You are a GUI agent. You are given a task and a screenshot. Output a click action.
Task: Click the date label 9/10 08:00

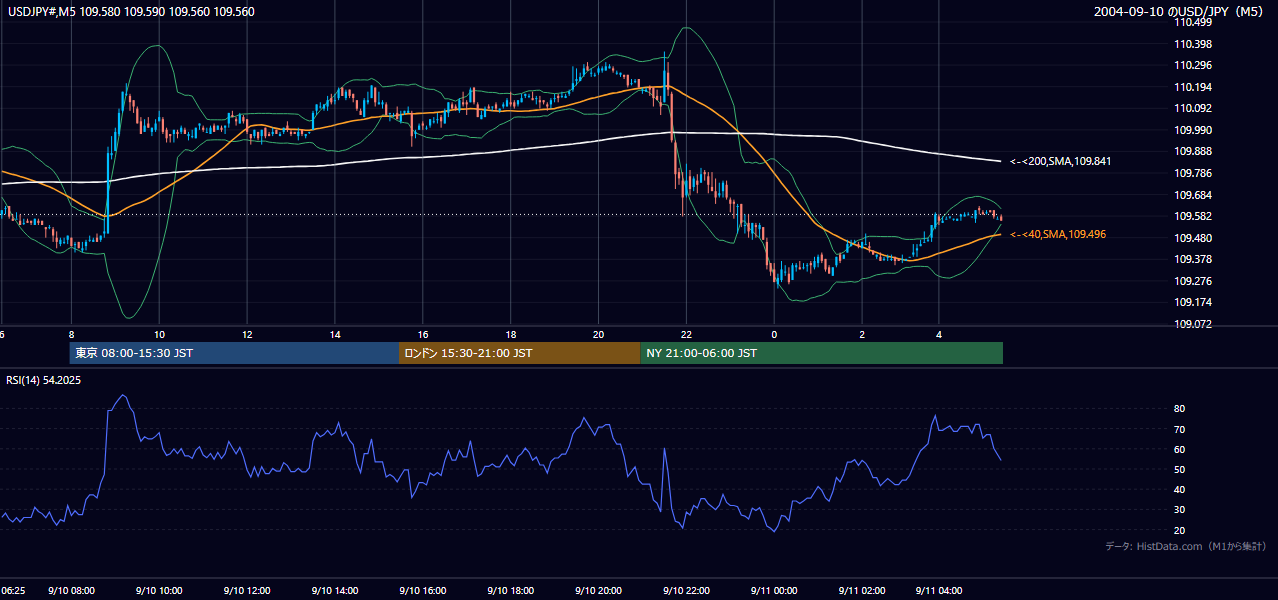point(72,591)
